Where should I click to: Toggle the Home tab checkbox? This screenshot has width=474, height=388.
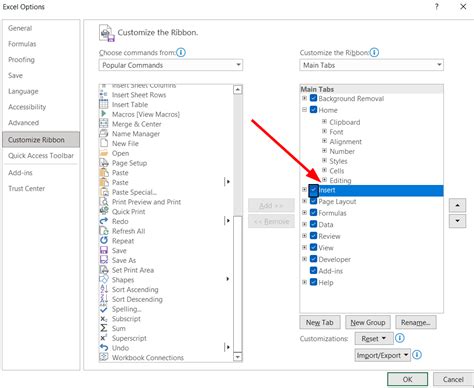313,110
